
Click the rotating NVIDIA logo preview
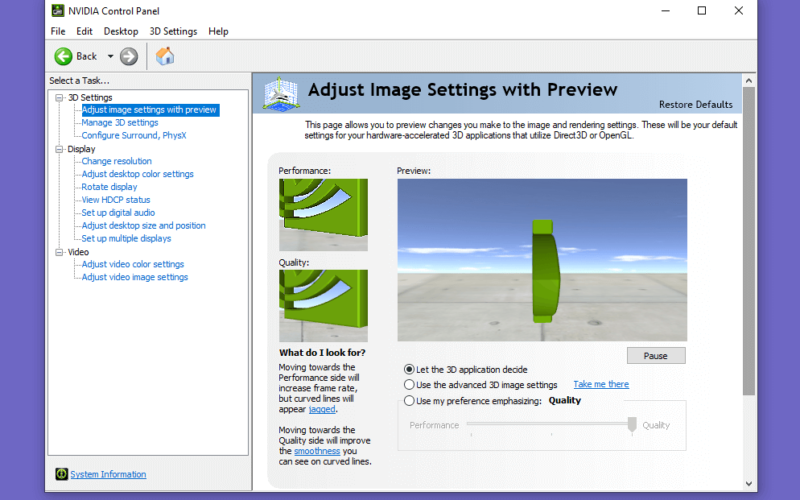coord(542,260)
